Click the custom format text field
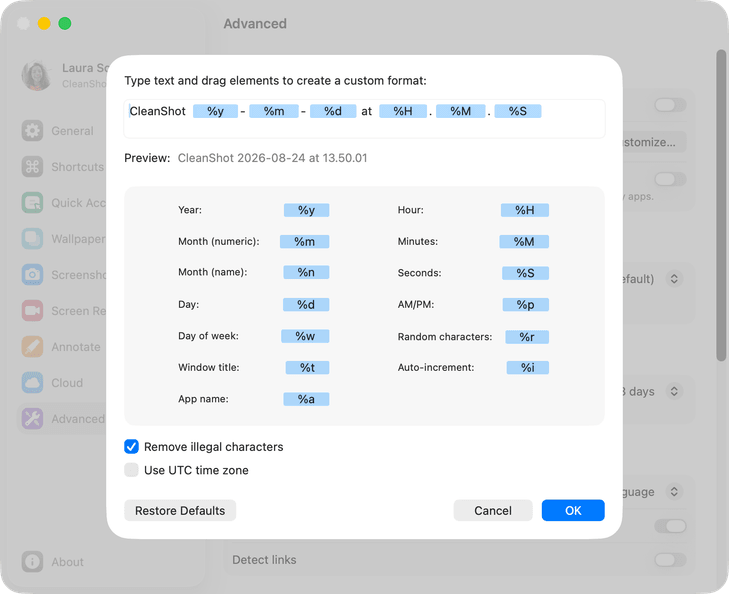Image resolution: width=729 pixels, height=594 pixels. [x=364, y=119]
